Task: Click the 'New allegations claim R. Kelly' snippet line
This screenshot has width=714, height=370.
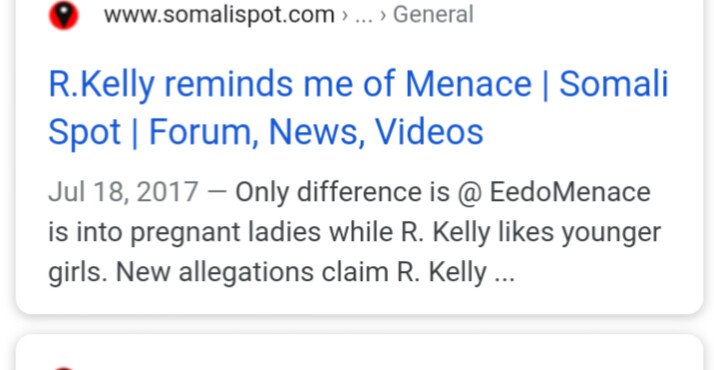Action: (x=301, y=272)
